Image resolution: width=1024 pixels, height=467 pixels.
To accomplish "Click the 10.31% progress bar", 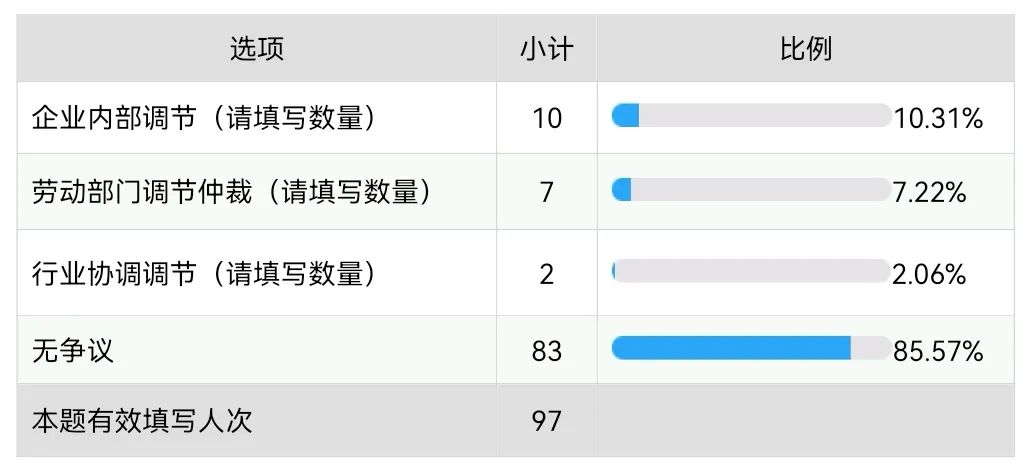I will 750,116.
